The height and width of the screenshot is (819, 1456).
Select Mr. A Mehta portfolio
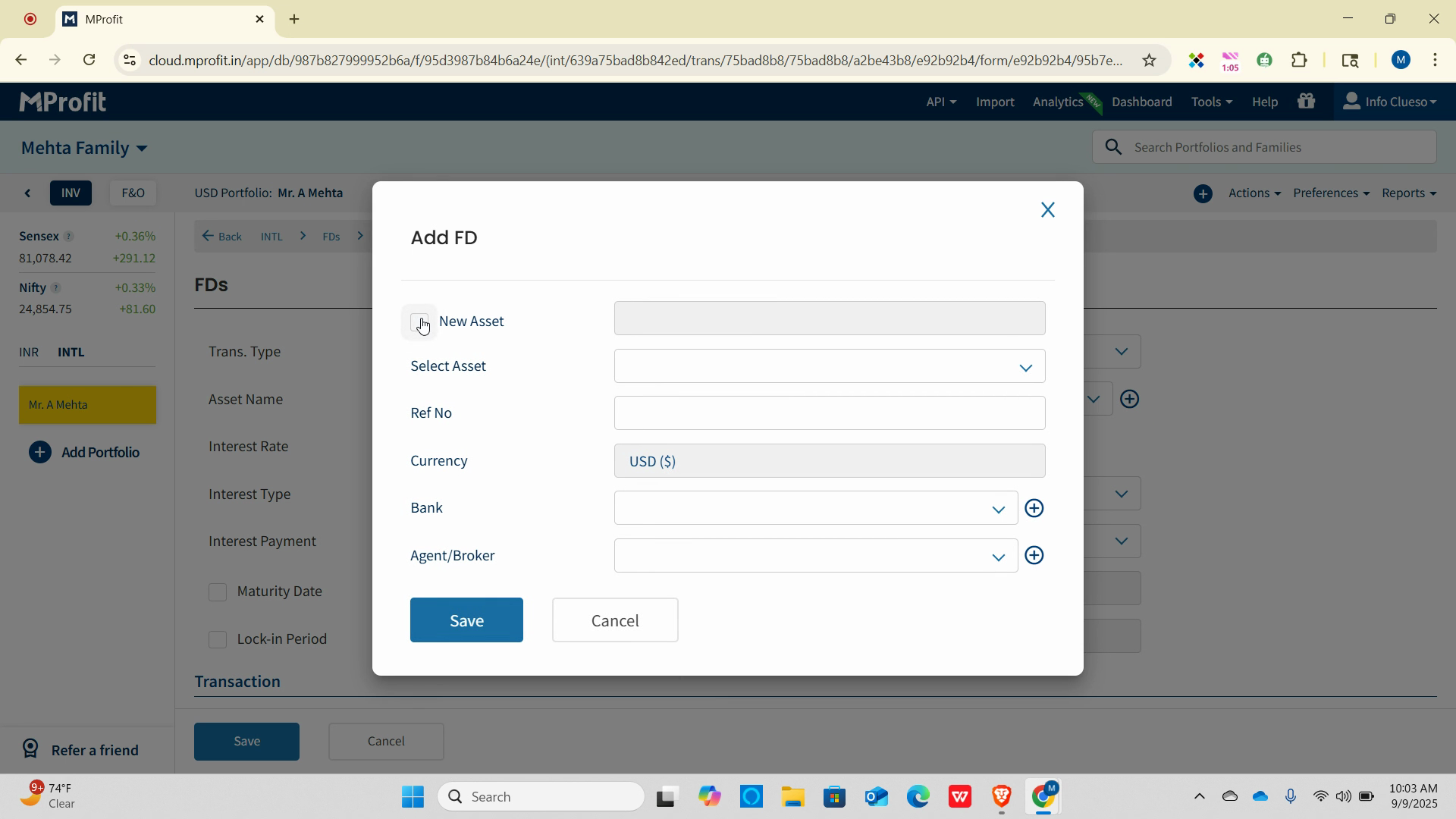(x=87, y=405)
